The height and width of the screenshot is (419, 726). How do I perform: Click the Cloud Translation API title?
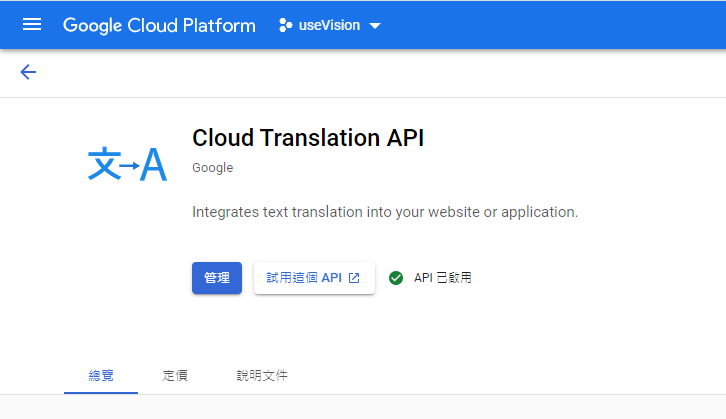point(308,138)
